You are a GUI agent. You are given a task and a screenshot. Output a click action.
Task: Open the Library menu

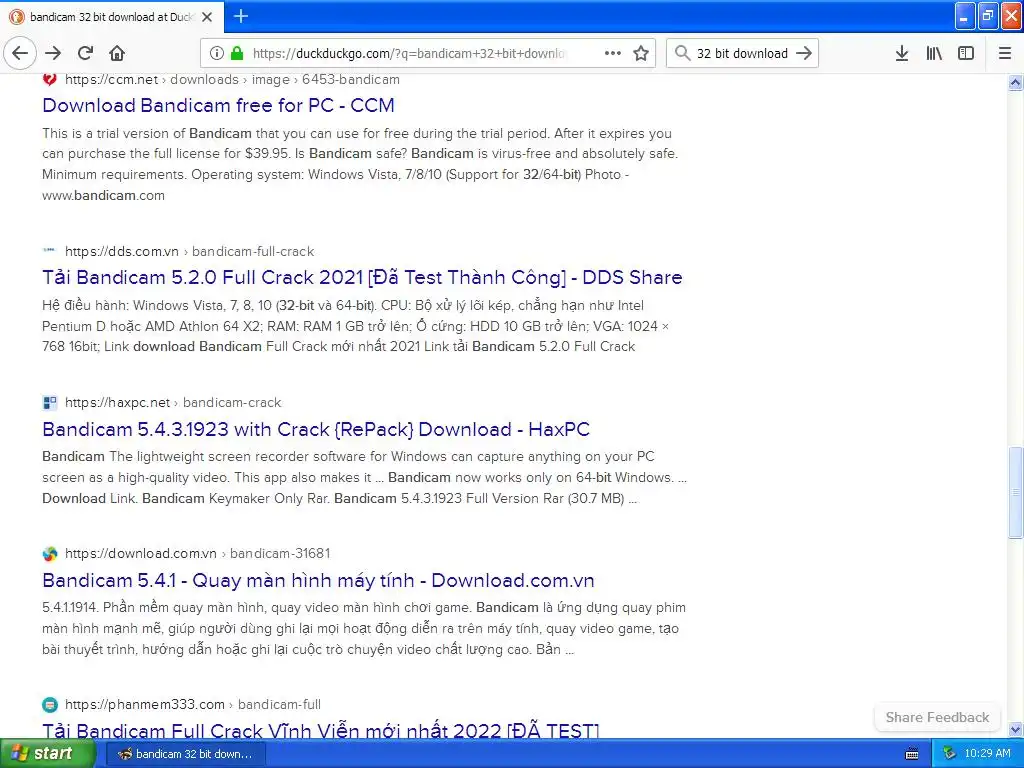coord(934,53)
